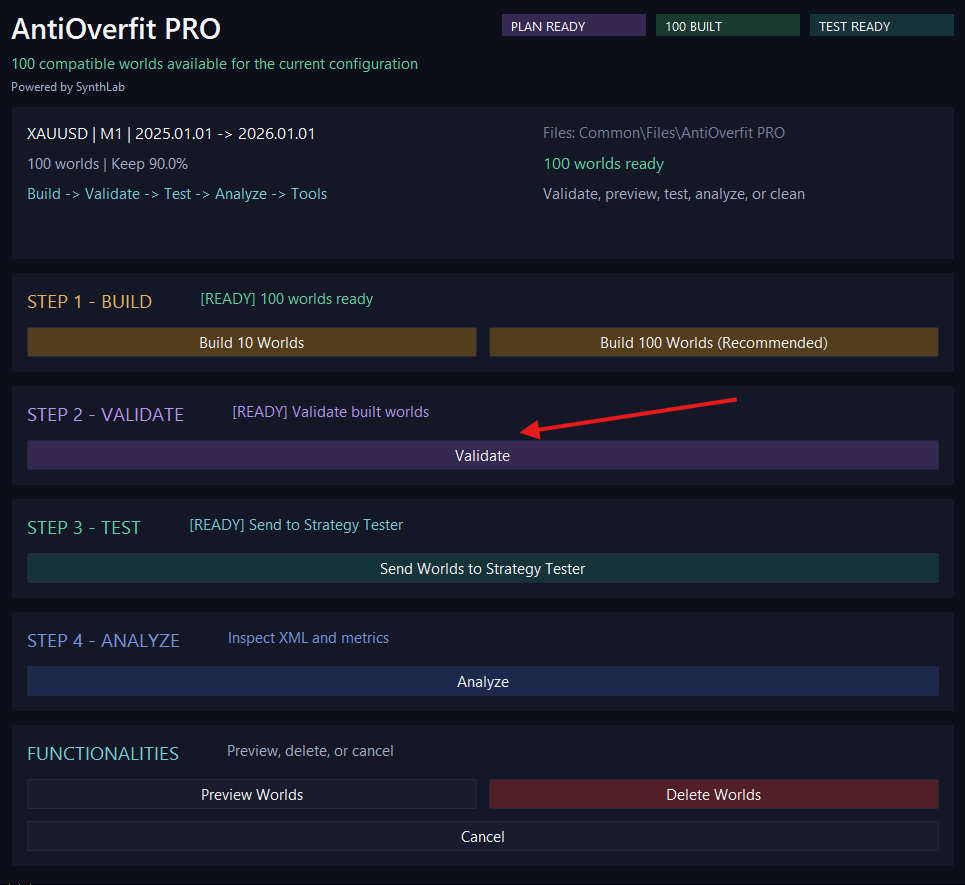965x885 pixels.
Task: Click the 'Powered by SynthLab' text
Action: point(68,87)
